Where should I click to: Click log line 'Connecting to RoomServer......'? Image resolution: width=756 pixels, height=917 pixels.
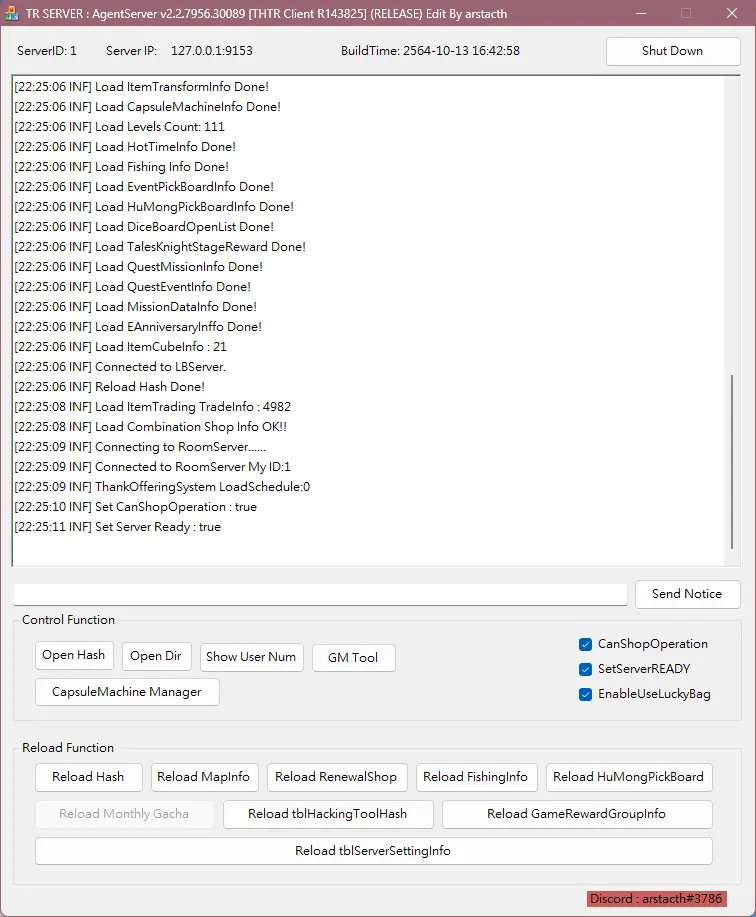pos(140,447)
